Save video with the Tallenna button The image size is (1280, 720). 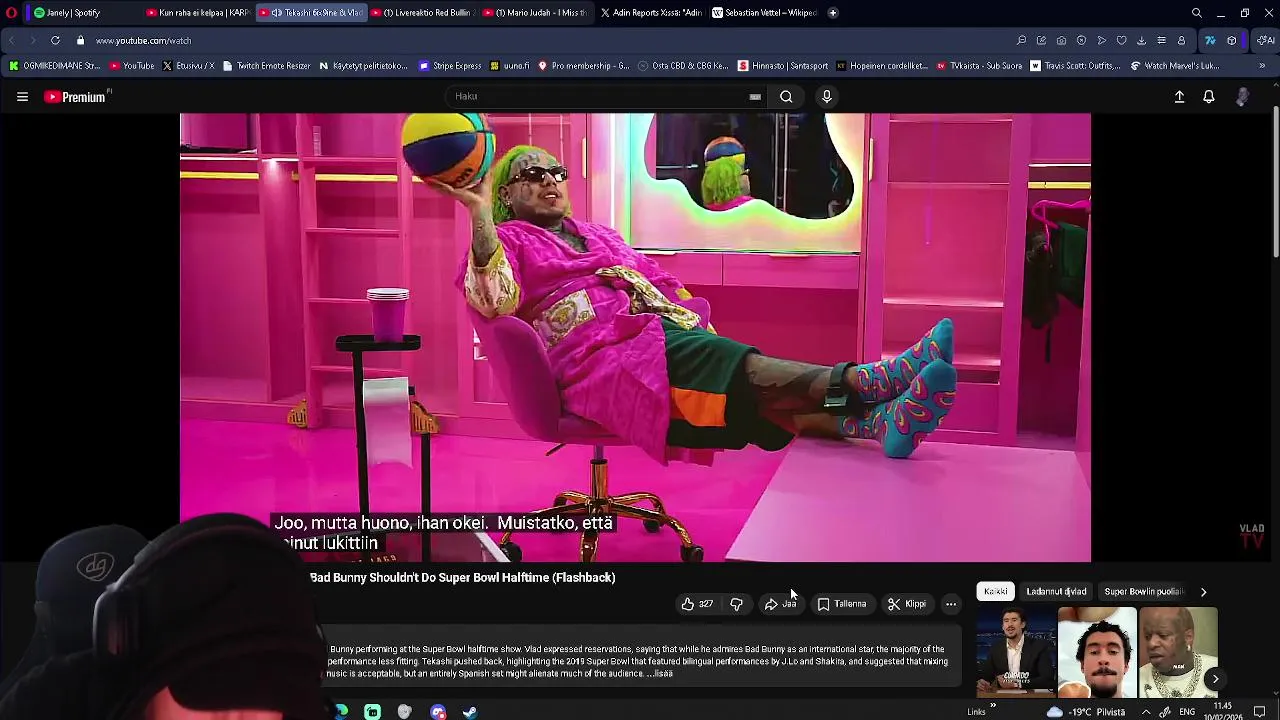point(841,604)
